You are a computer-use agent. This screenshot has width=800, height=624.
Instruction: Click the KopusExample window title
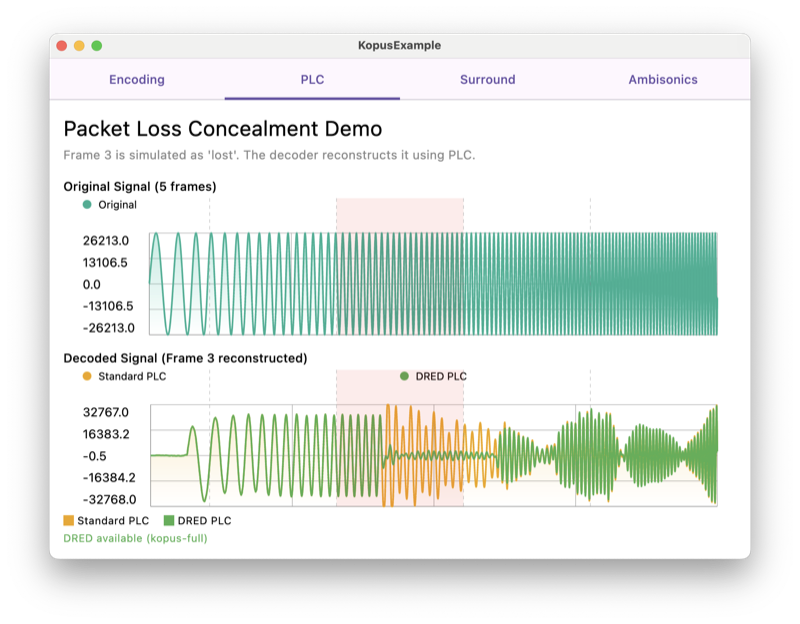click(399, 44)
